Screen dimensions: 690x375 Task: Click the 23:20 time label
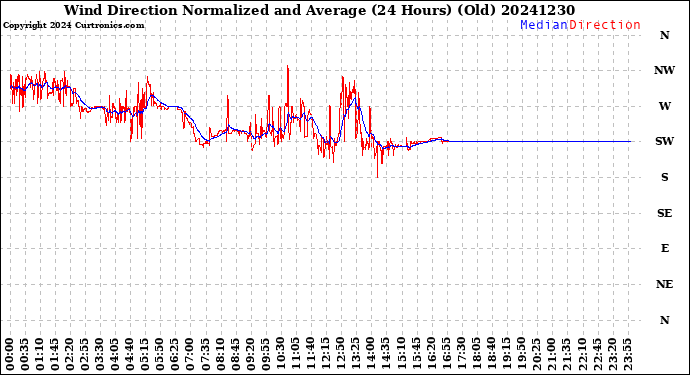point(612,354)
